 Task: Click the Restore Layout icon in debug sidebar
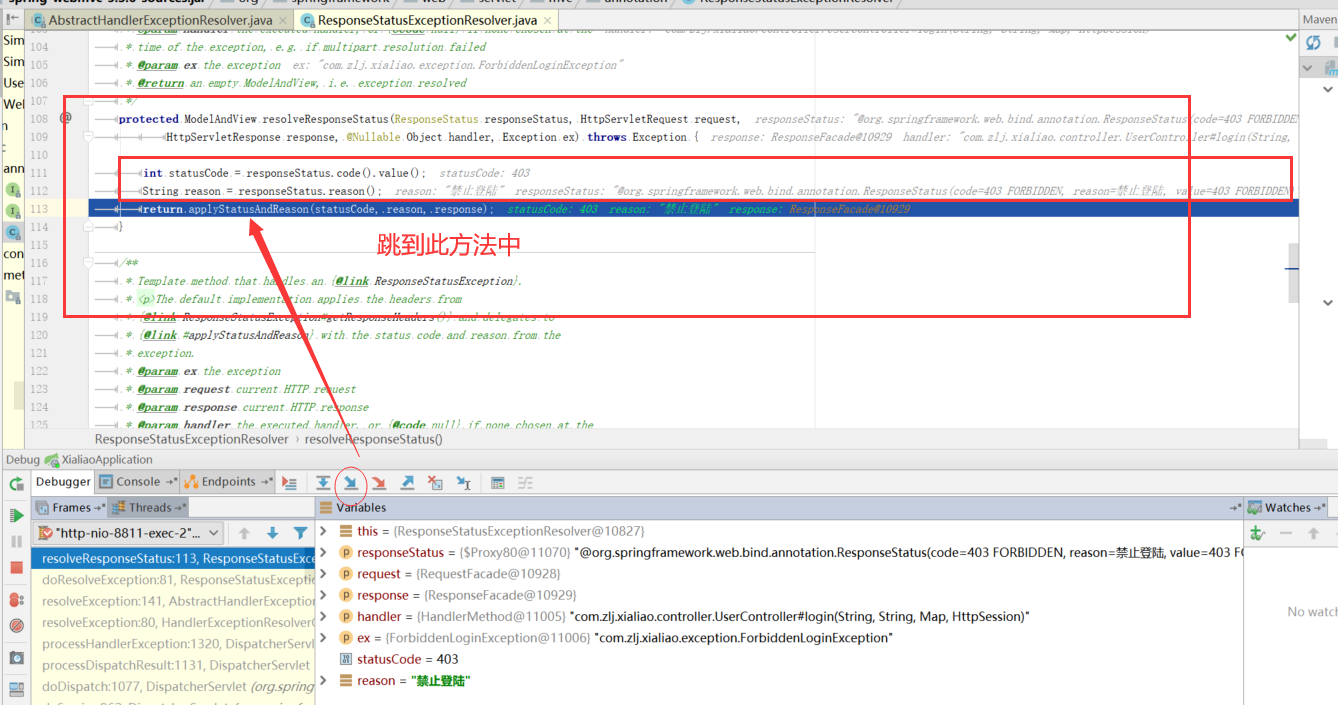(x=16, y=689)
